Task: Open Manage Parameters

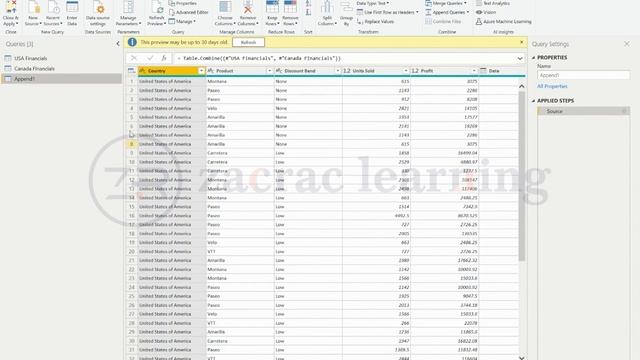Action: point(128,13)
